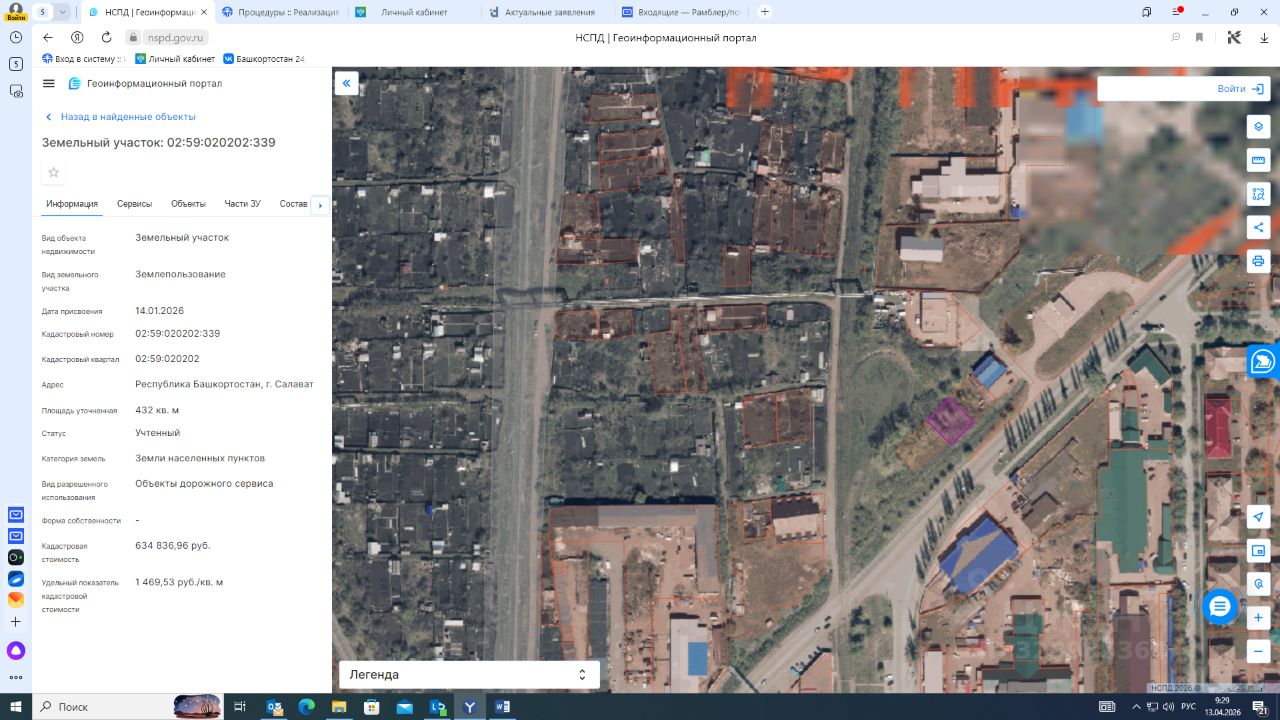Image resolution: width=1280 pixels, height=720 pixels.
Task: Activate the ruler measurement tool
Action: pyautogui.click(x=1258, y=160)
